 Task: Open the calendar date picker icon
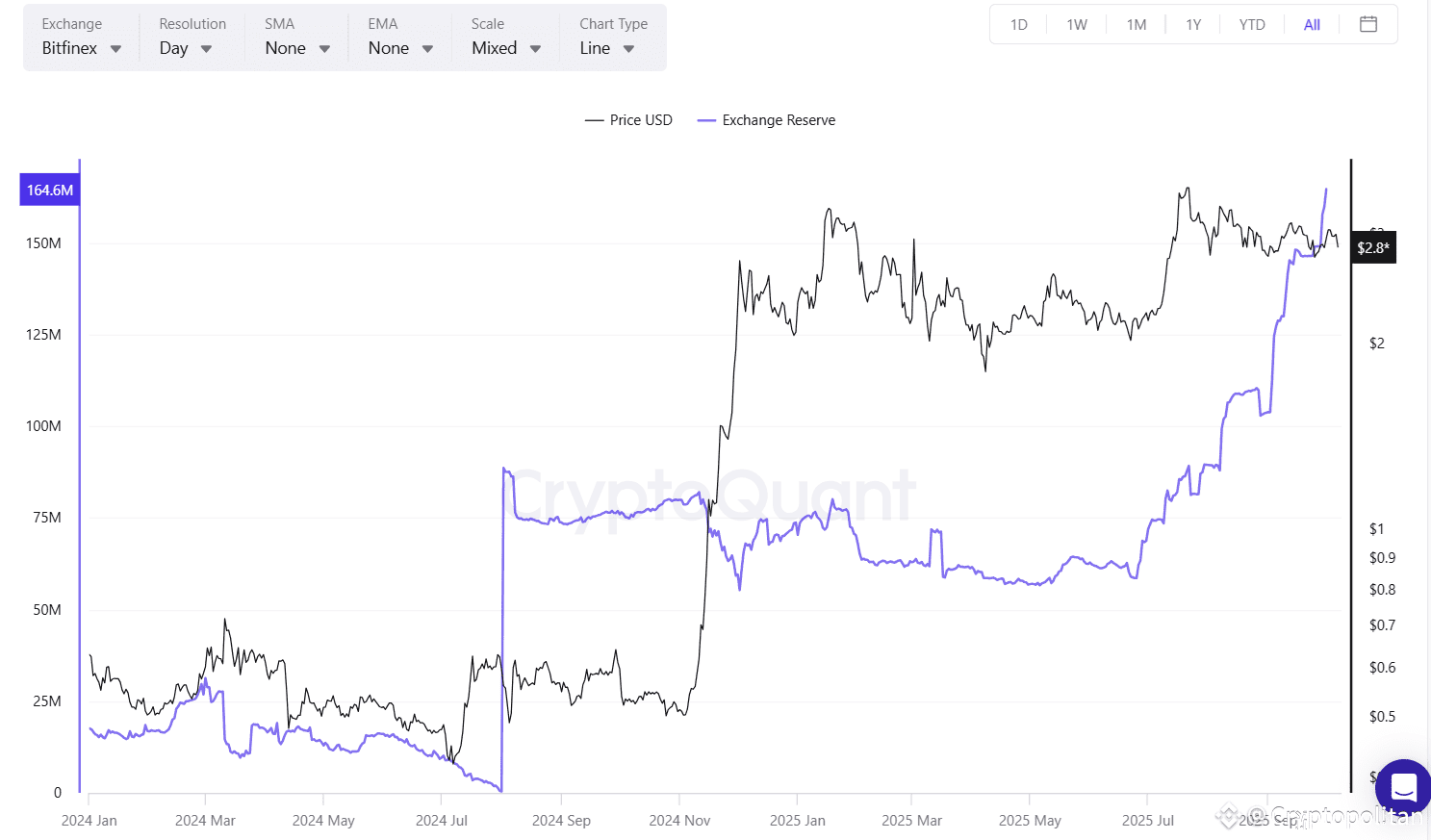click(1367, 24)
